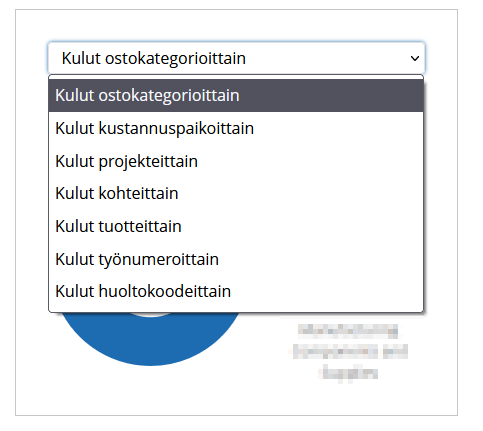Collapse the list via the select field text
The height and width of the screenshot is (431, 483).
coord(154,58)
